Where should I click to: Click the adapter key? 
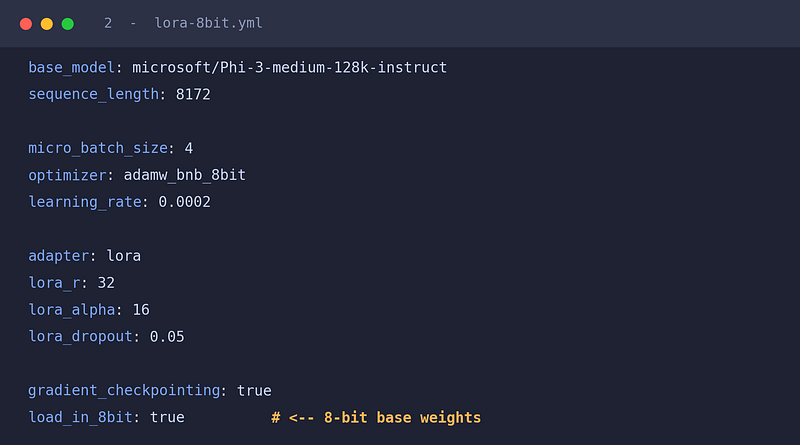[x=59, y=256]
